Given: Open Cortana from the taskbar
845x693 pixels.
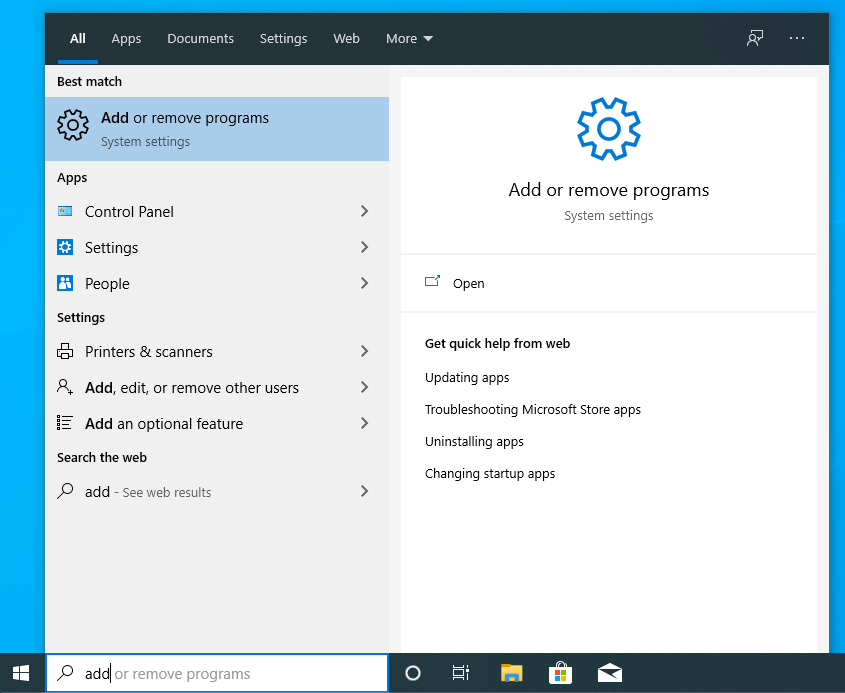Looking at the screenshot, I should pyautogui.click(x=412, y=673).
